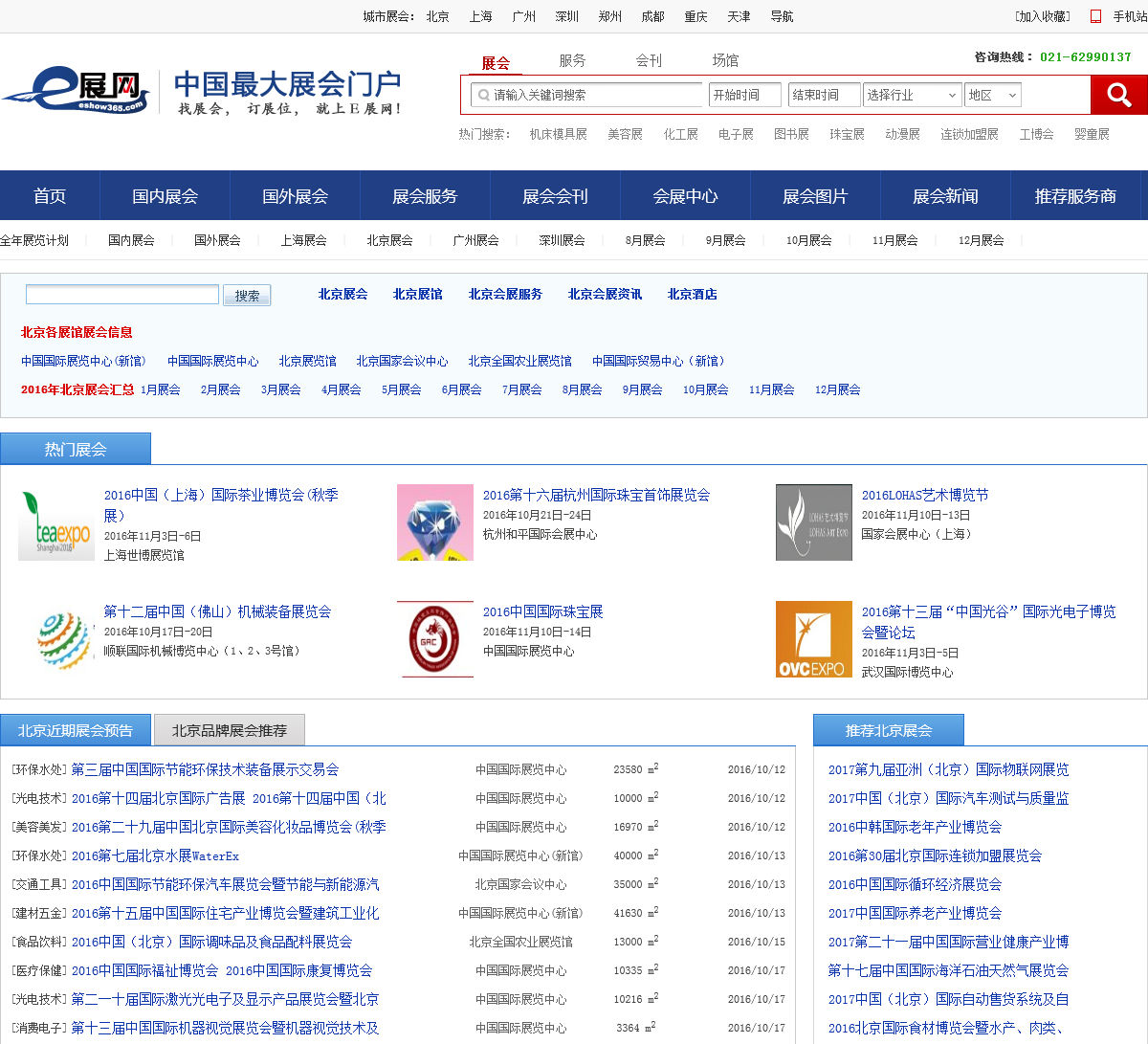Click the 结束时间 end date field
Screen dimensions: 1148x1044
coord(825,95)
